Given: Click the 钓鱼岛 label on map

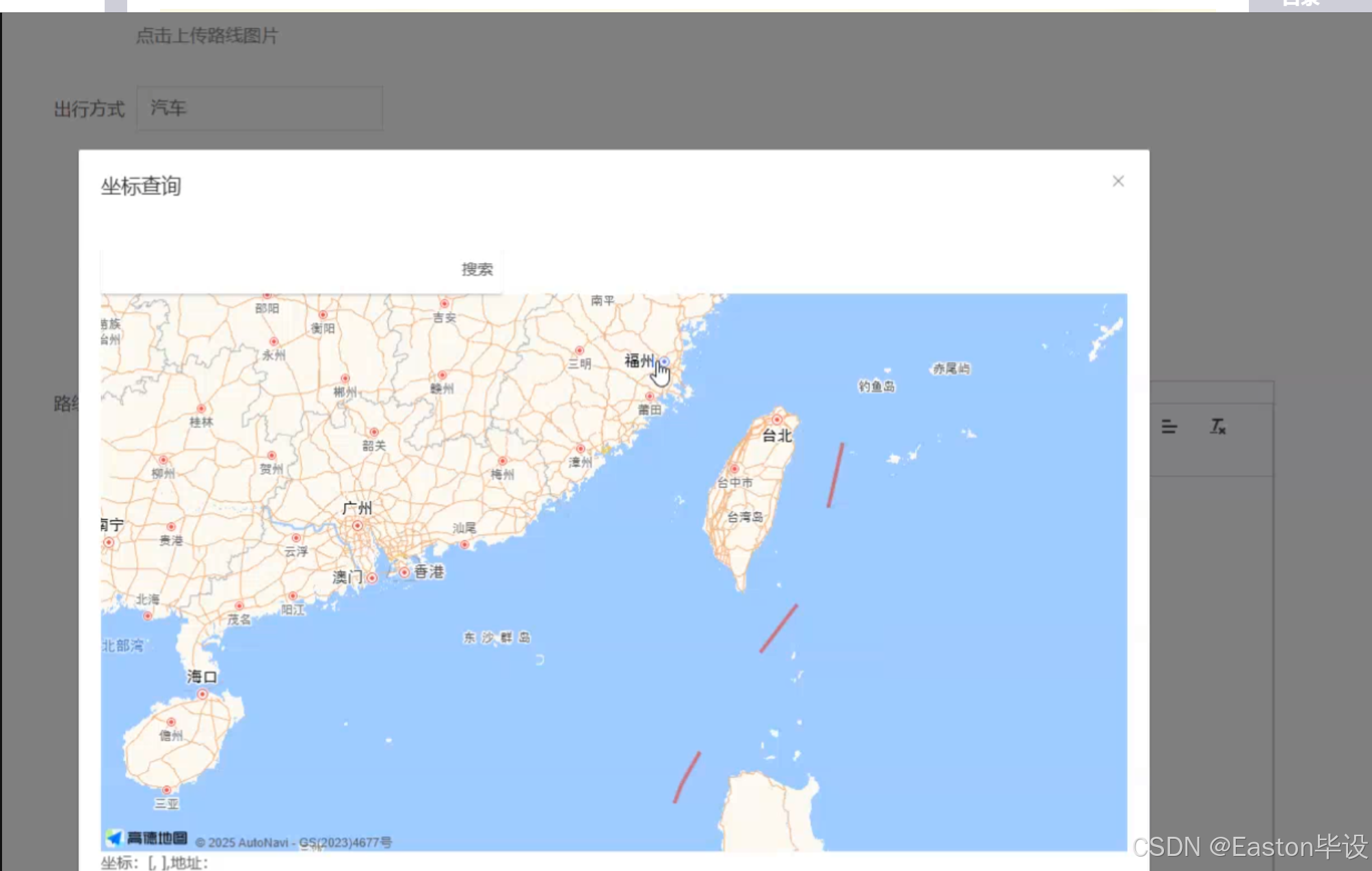Looking at the screenshot, I should point(876,386).
